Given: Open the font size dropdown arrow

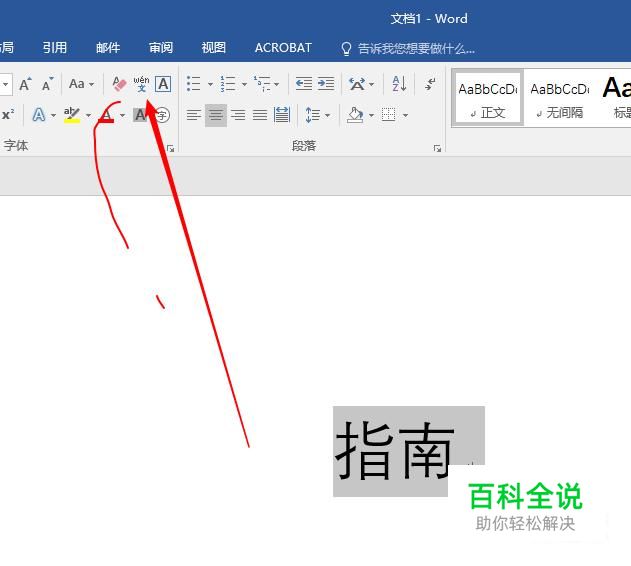Looking at the screenshot, I should coord(6,84).
